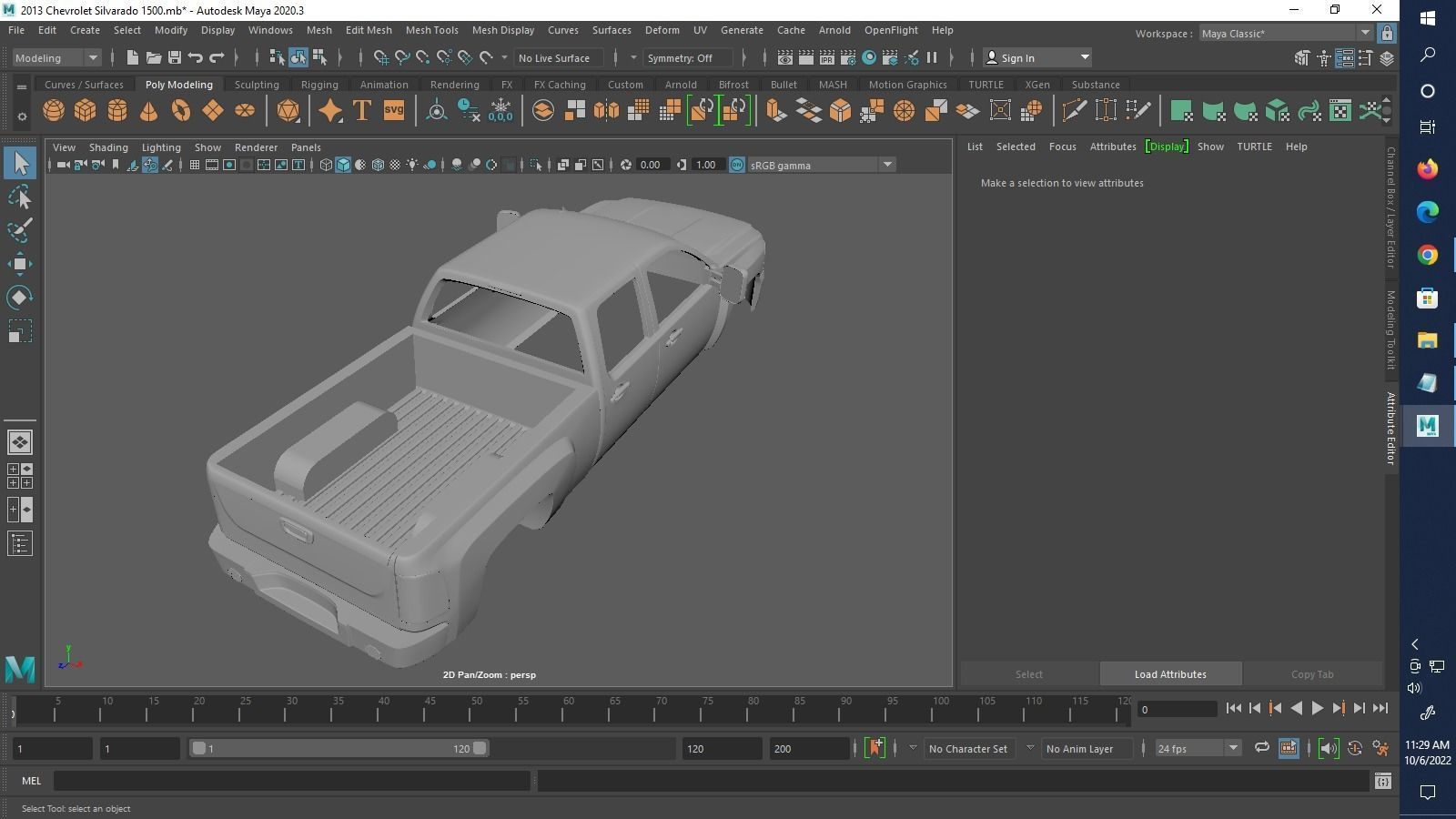This screenshot has width=1456, height=819.
Task: Click the Attribute Editor Select button
Action: (x=1029, y=674)
